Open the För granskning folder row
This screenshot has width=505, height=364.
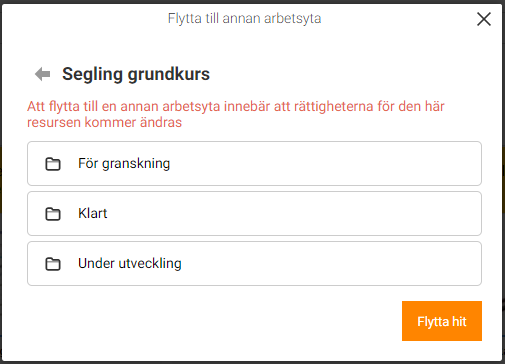254,163
